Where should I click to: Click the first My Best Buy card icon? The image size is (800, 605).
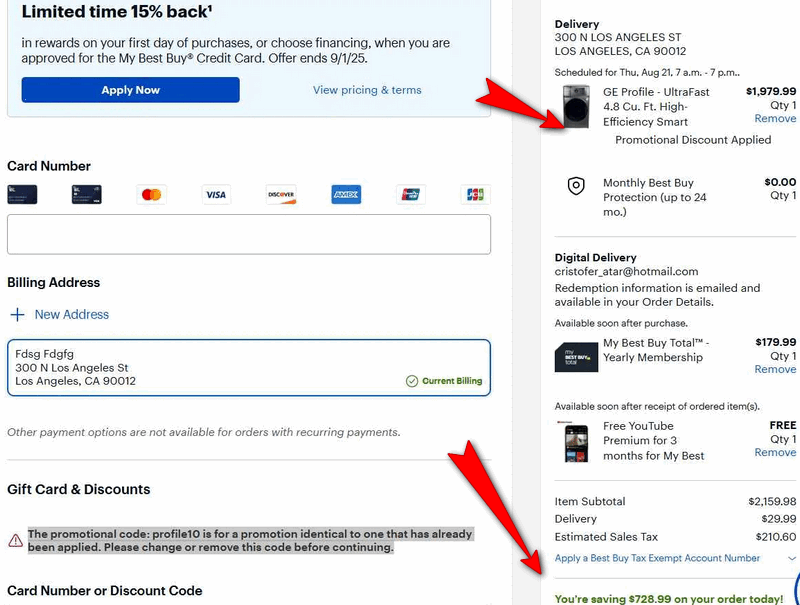(22, 194)
